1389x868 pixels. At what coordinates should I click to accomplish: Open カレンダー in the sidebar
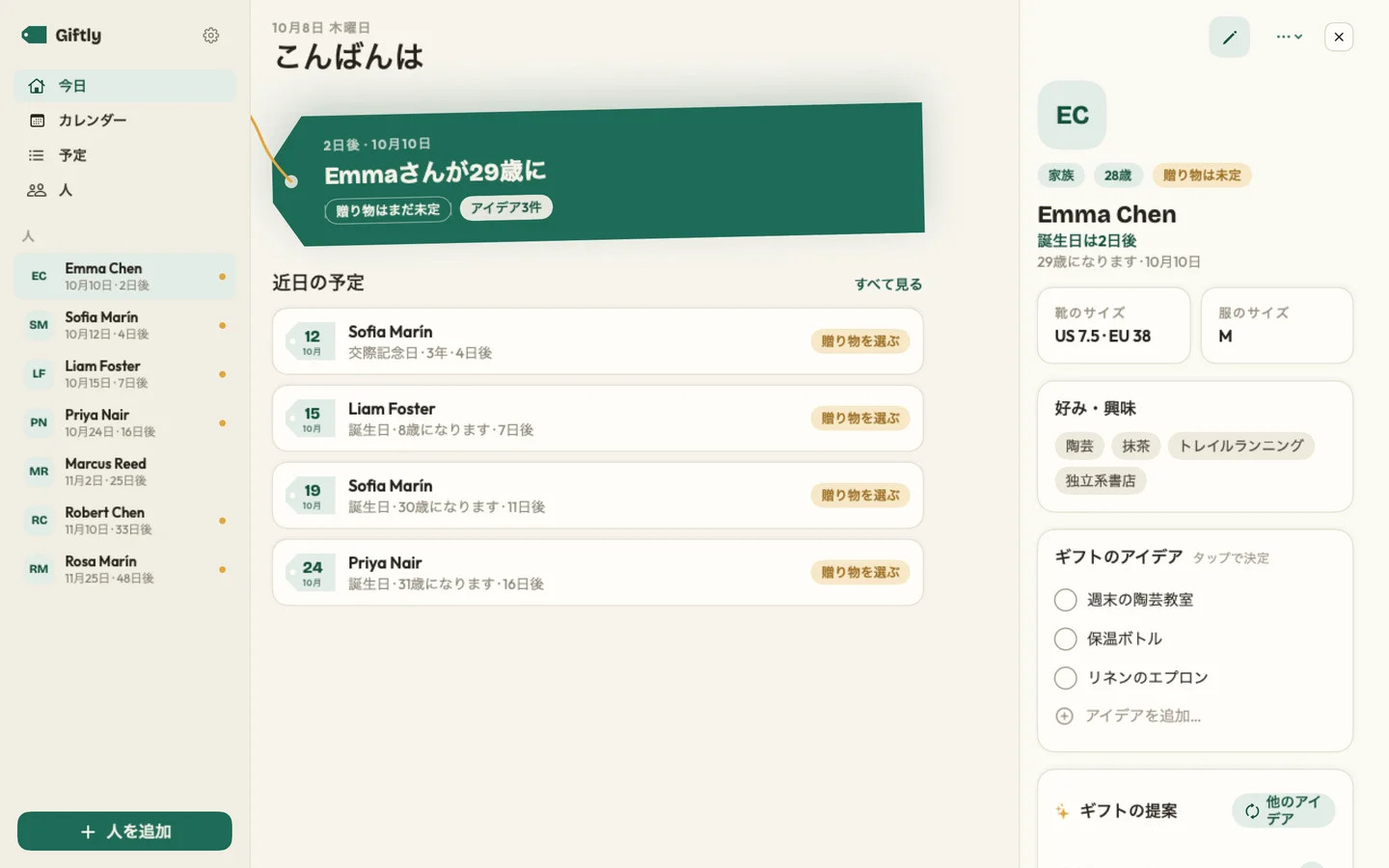point(125,121)
